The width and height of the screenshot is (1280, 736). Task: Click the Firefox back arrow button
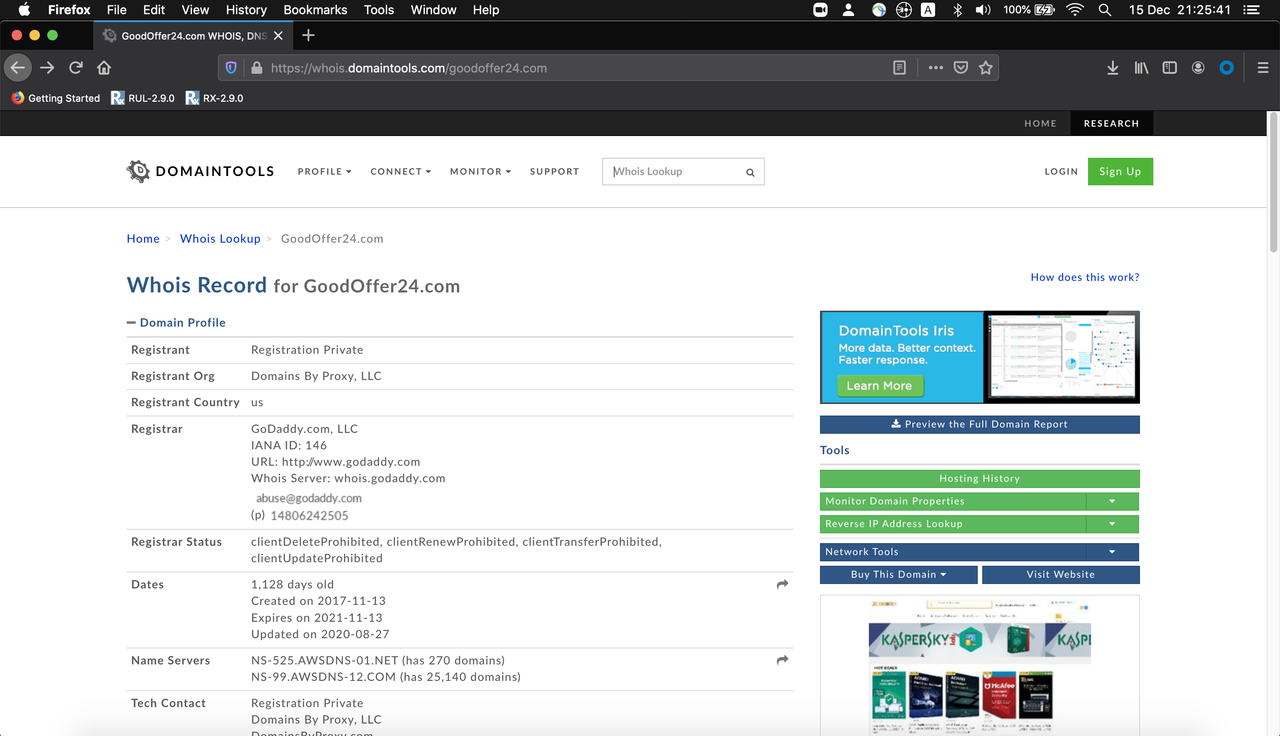click(18, 68)
